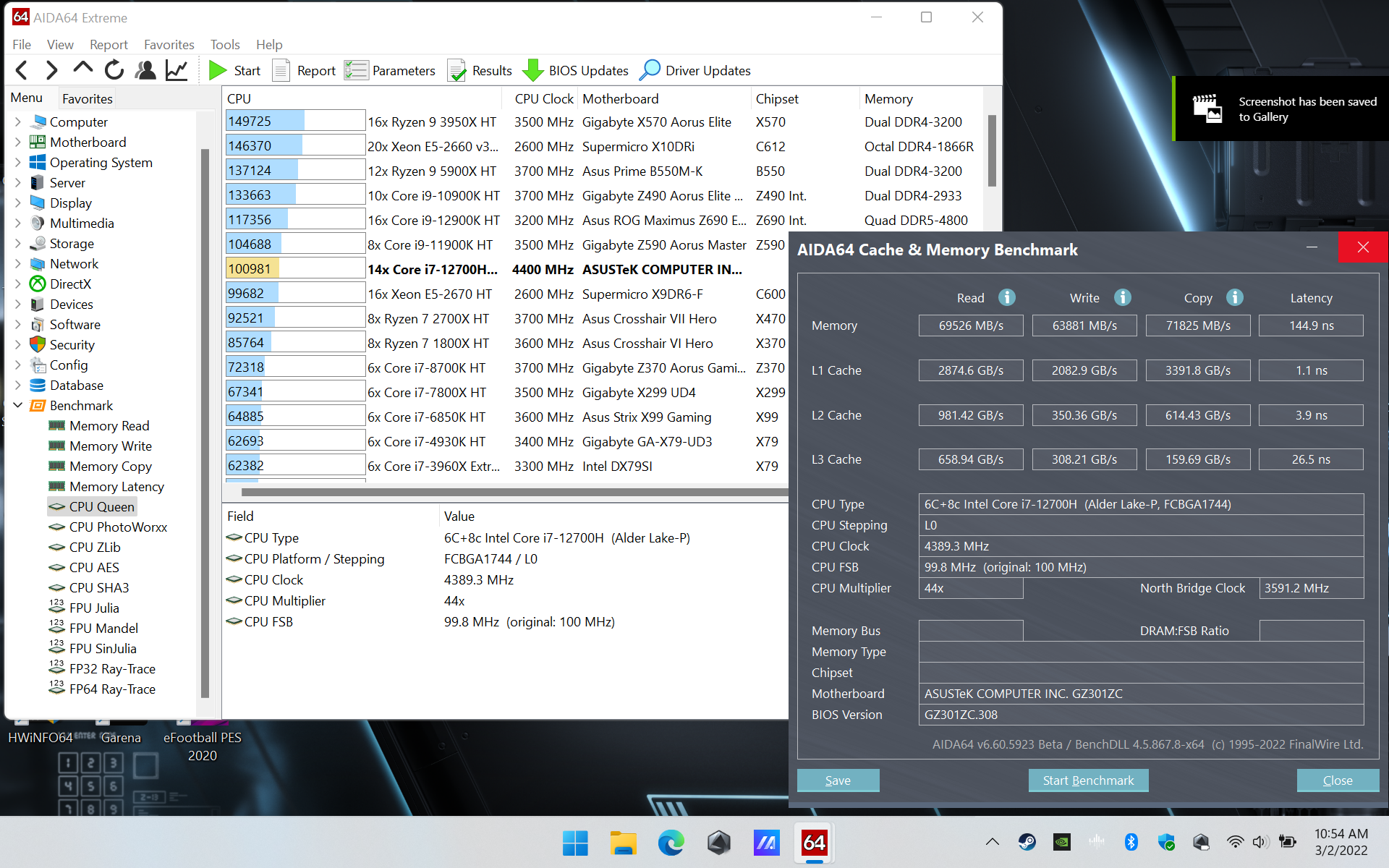The width and height of the screenshot is (1389, 868).
Task: Select Memory Latency benchmark
Action: tap(107, 486)
